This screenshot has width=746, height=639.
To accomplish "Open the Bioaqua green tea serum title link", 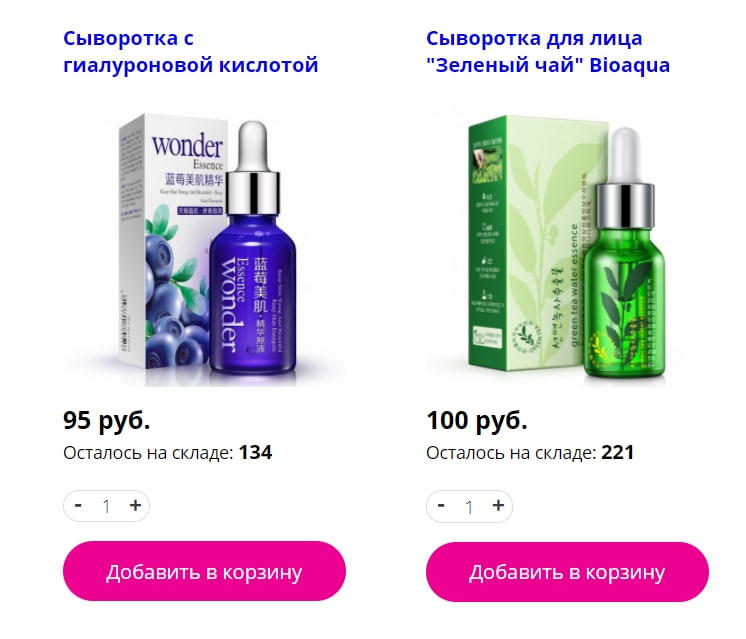I will (x=548, y=51).
